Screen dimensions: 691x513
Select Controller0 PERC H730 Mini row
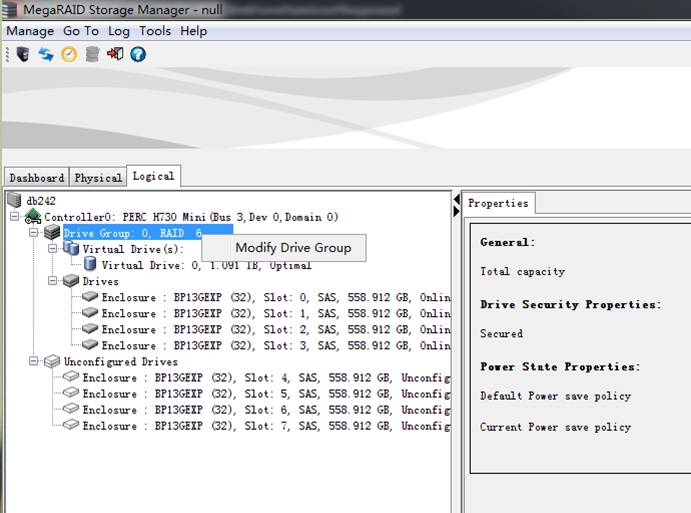click(x=191, y=217)
